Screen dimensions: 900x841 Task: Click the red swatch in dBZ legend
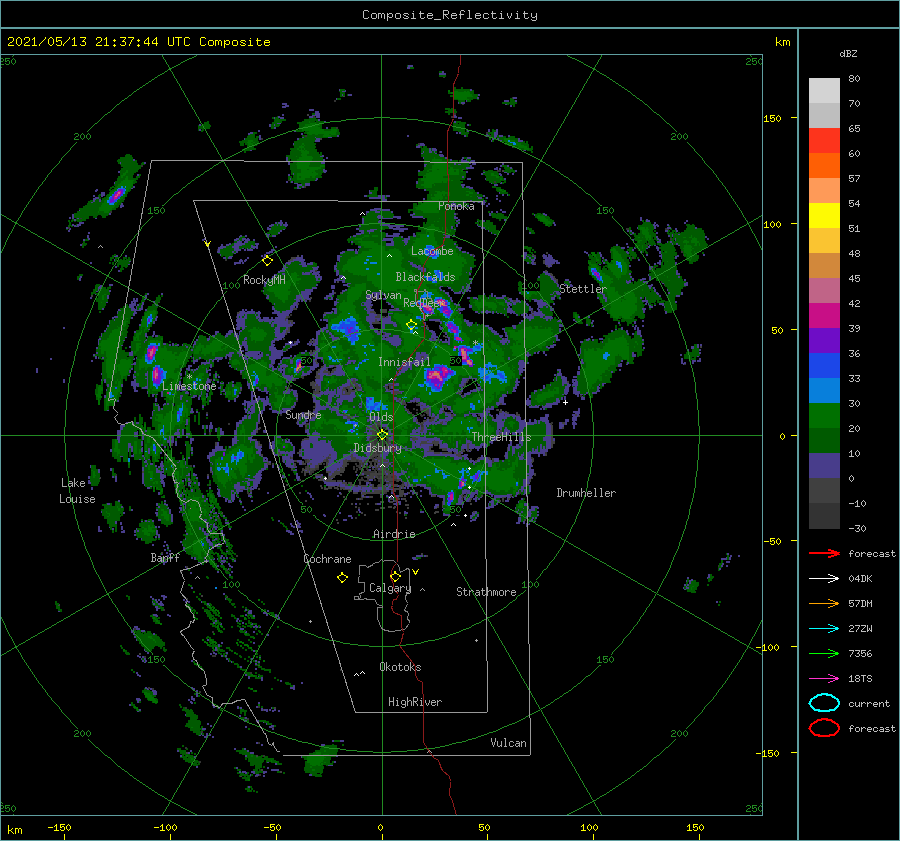pyautogui.click(x=824, y=140)
